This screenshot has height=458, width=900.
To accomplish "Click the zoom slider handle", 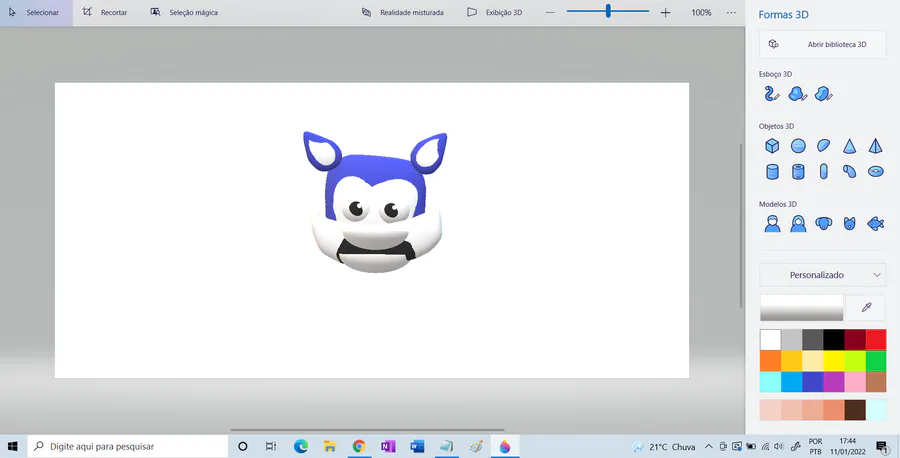I will click(608, 11).
